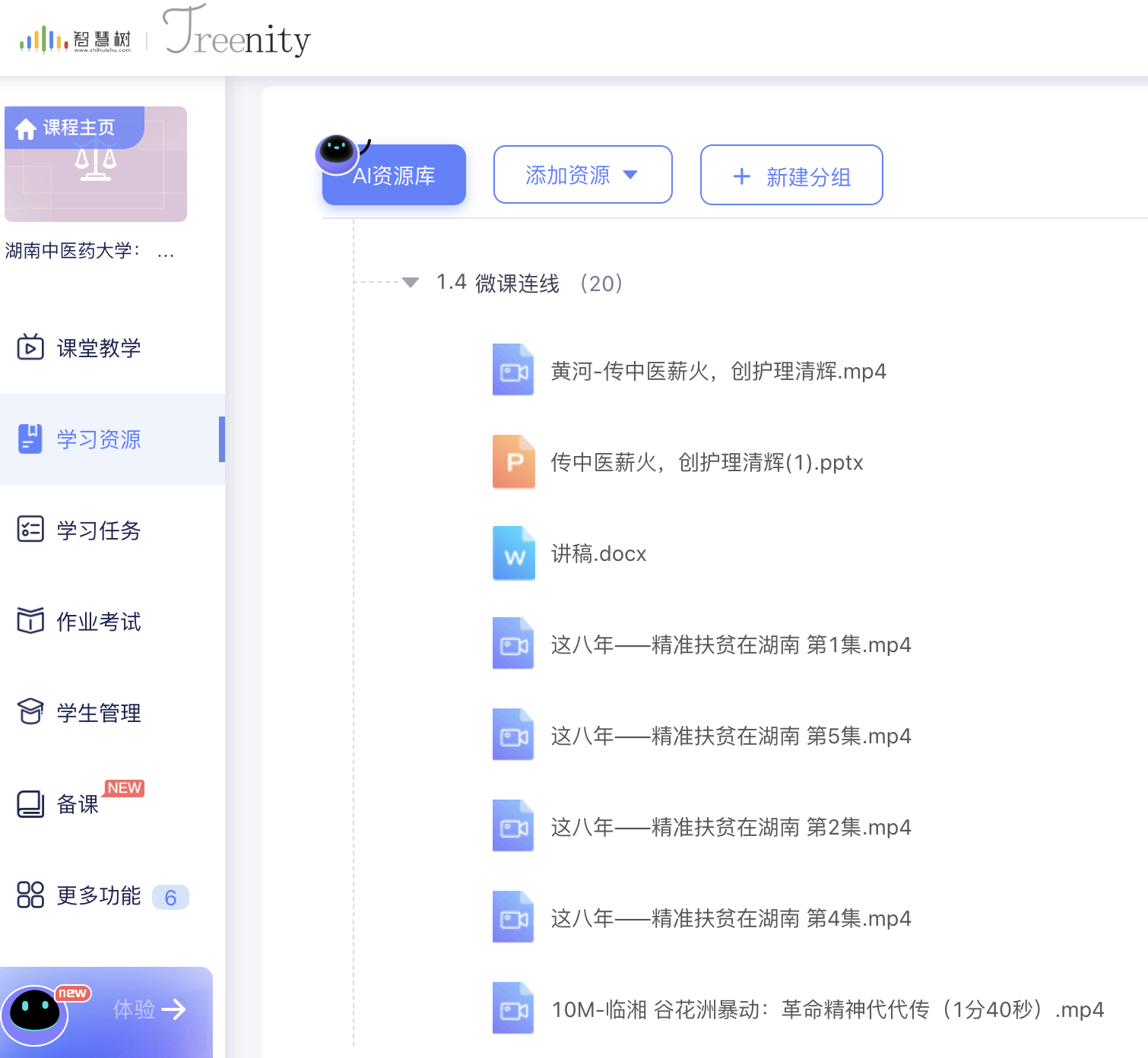The height and width of the screenshot is (1058, 1148).
Task: Open 10M-临湘 谷花洲暴动 video file
Action: (x=826, y=1010)
